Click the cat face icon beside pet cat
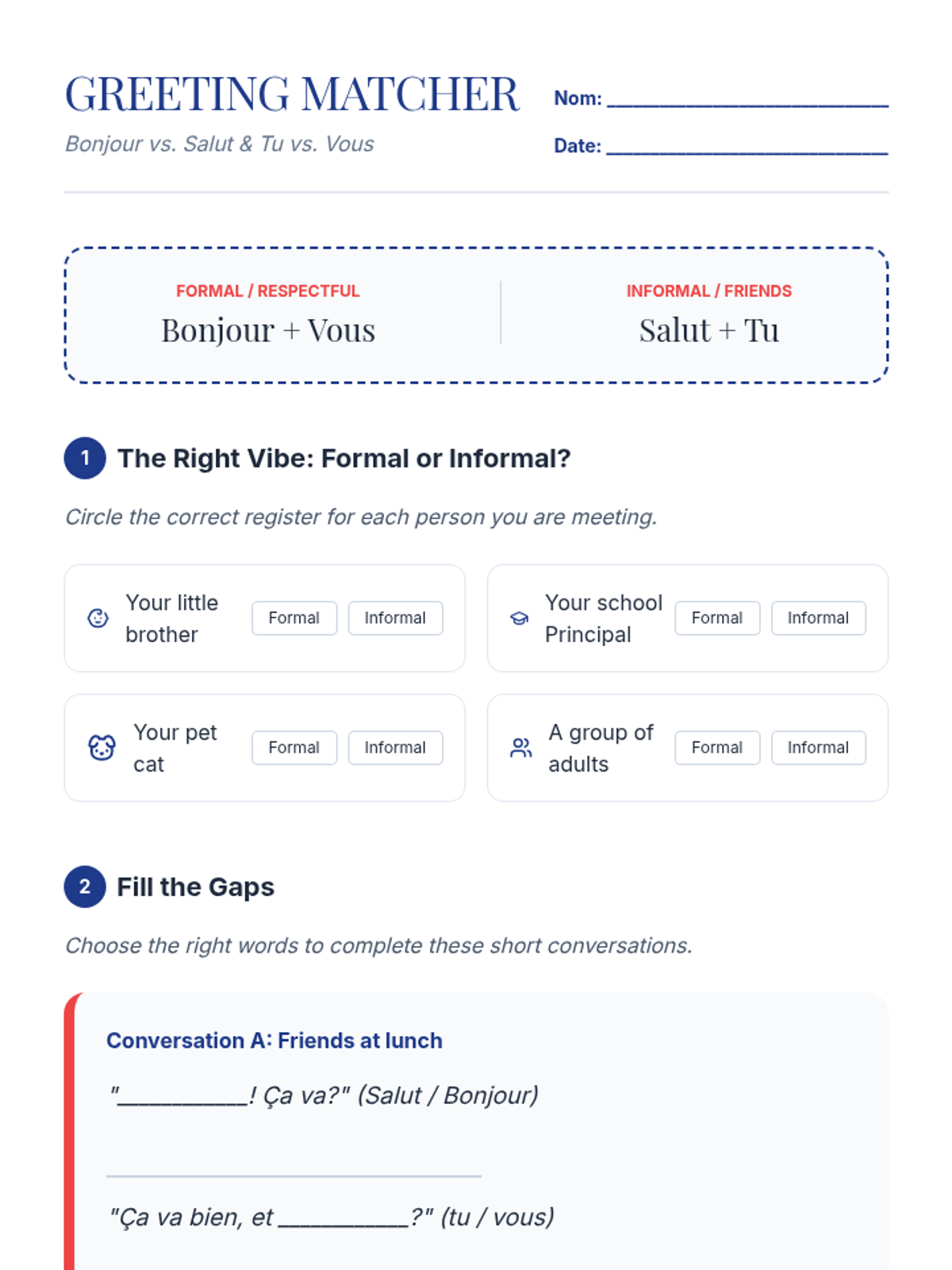The height and width of the screenshot is (1270, 952). pyautogui.click(x=102, y=748)
